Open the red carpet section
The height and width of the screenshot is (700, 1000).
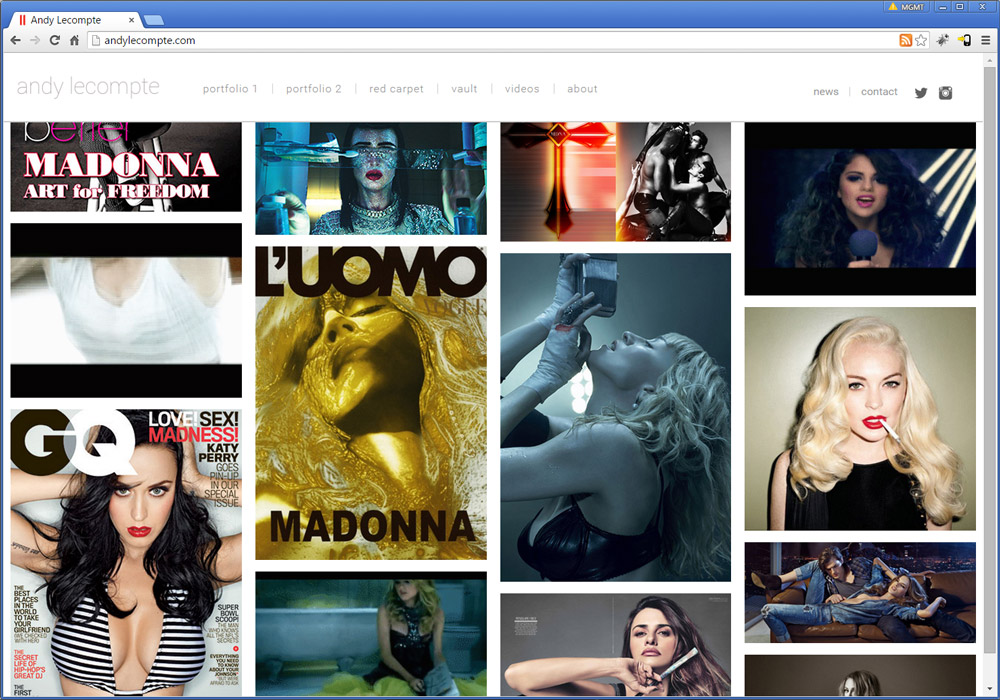pos(396,89)
